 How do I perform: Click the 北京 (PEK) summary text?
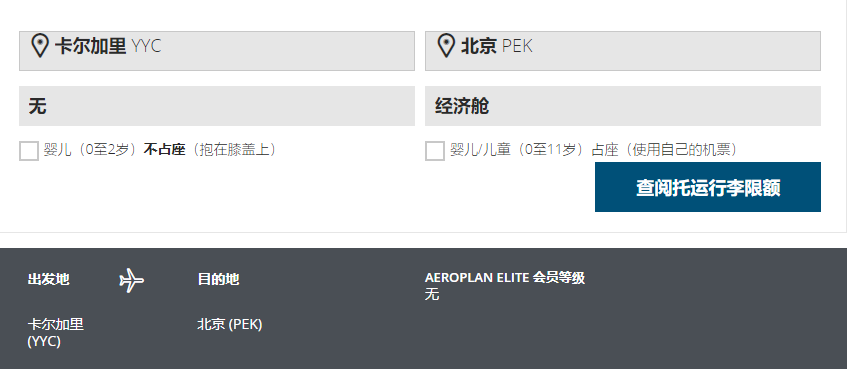[230, 324]
